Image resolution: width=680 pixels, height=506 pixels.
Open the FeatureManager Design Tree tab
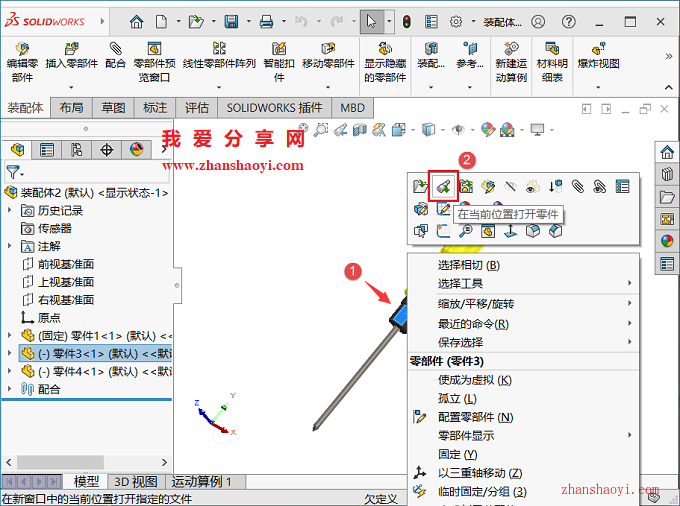tap(17, 150)
